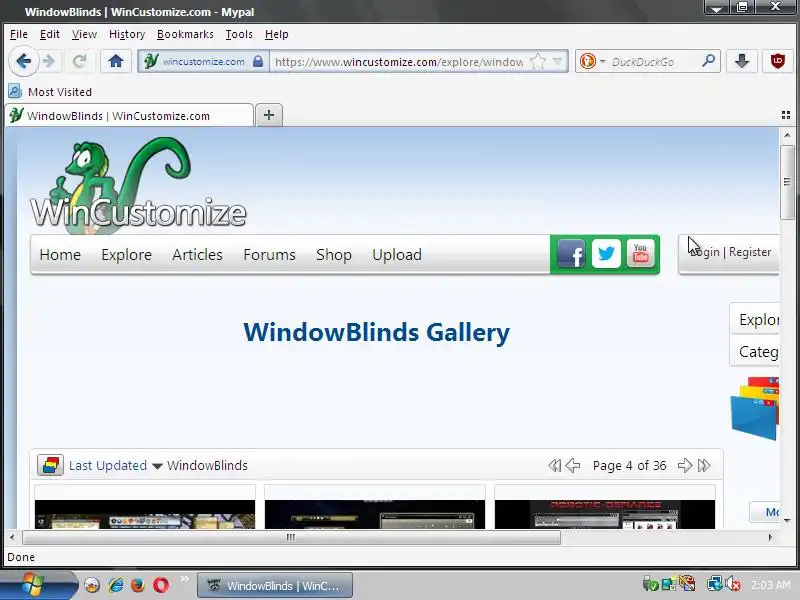Show all tabs grid icon
The height and width of the screenshot is (600, 800).
coord(786,115)
